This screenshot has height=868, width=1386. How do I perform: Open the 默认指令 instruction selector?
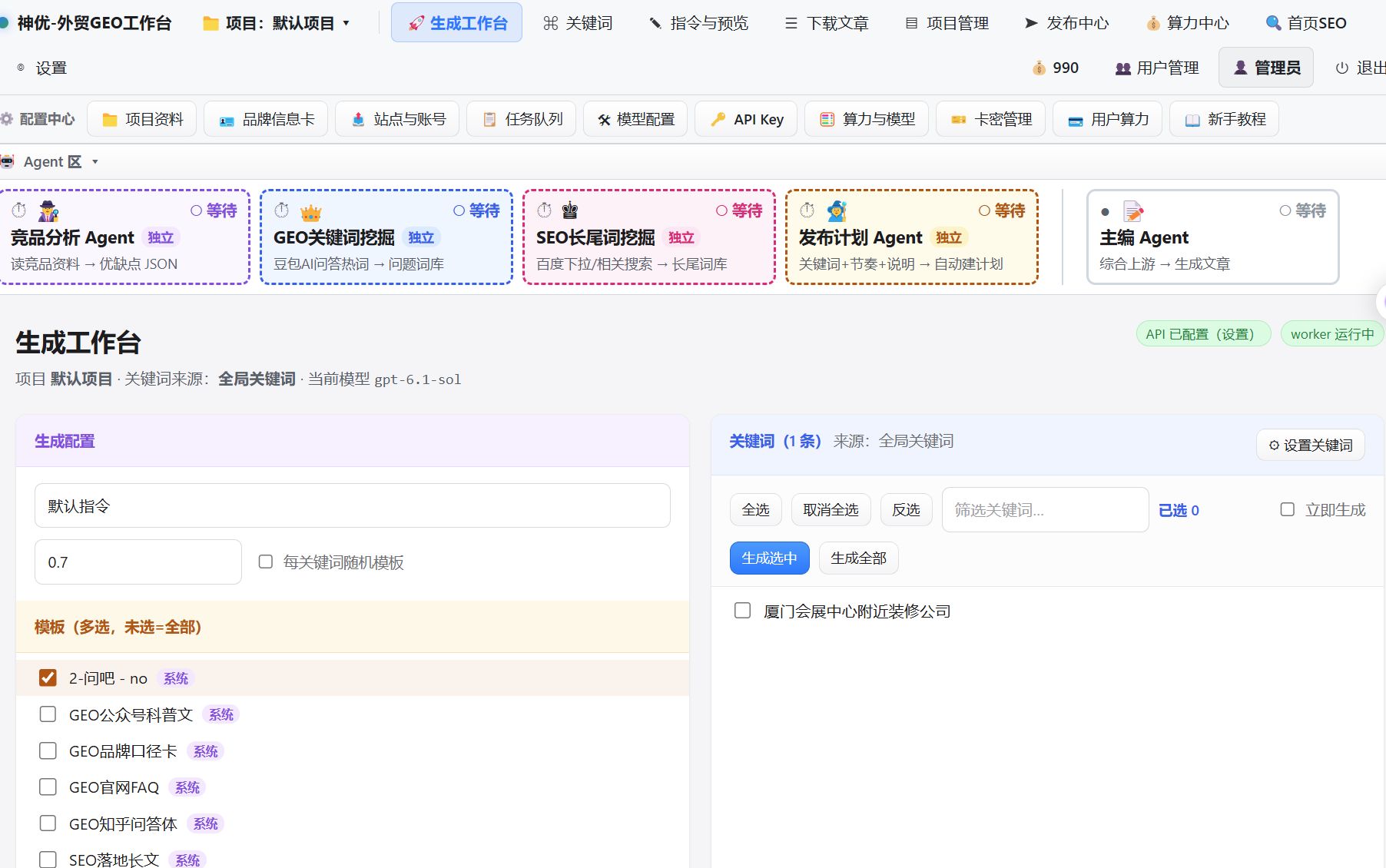pyautogui.click(x=353, y=505)
